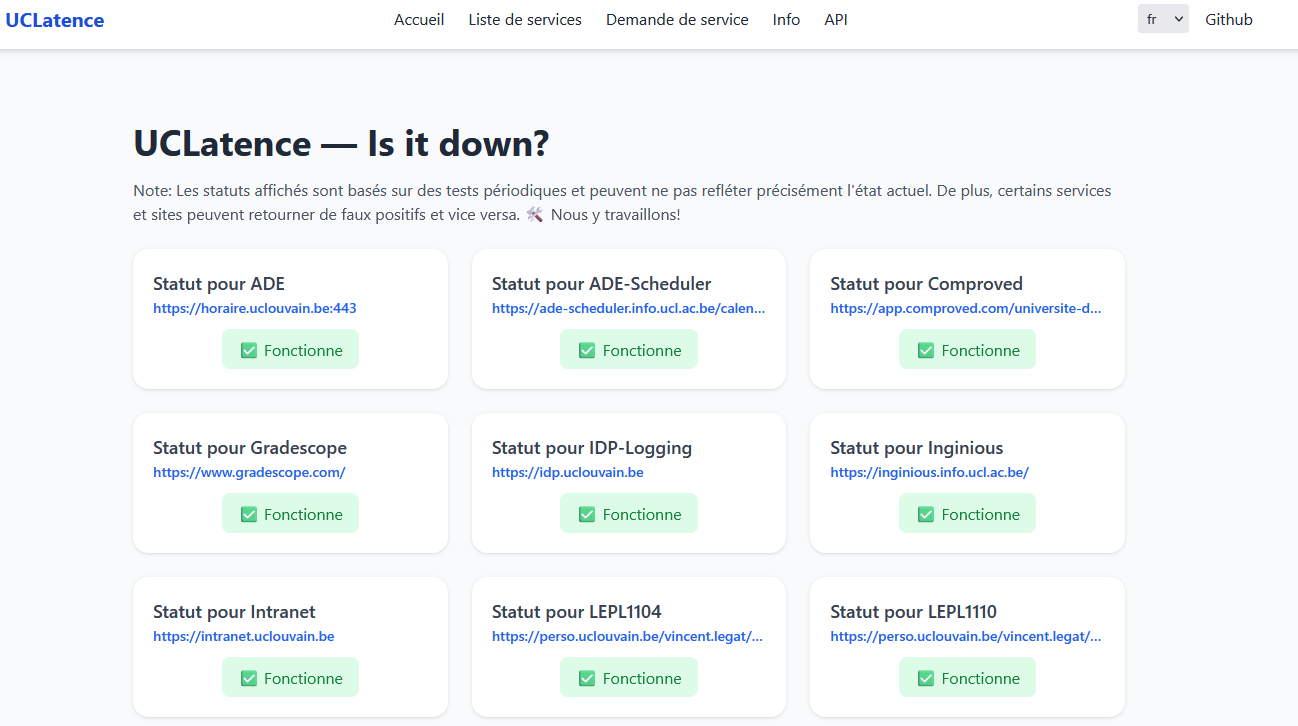Image resolution: width=1298 pixels, height=726 pixels.
Task: Click the green checkmark icon in ADE status
Action: coord(249,350)
